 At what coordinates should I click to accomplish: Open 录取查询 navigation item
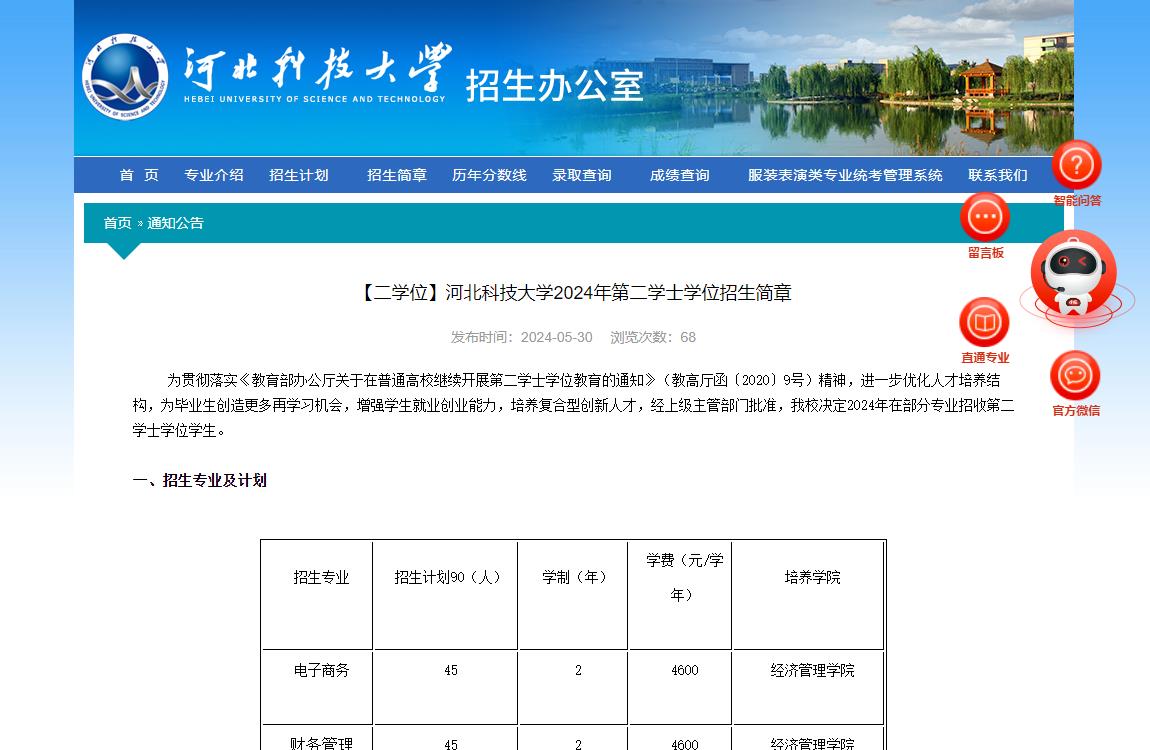[x=582, y=175]
